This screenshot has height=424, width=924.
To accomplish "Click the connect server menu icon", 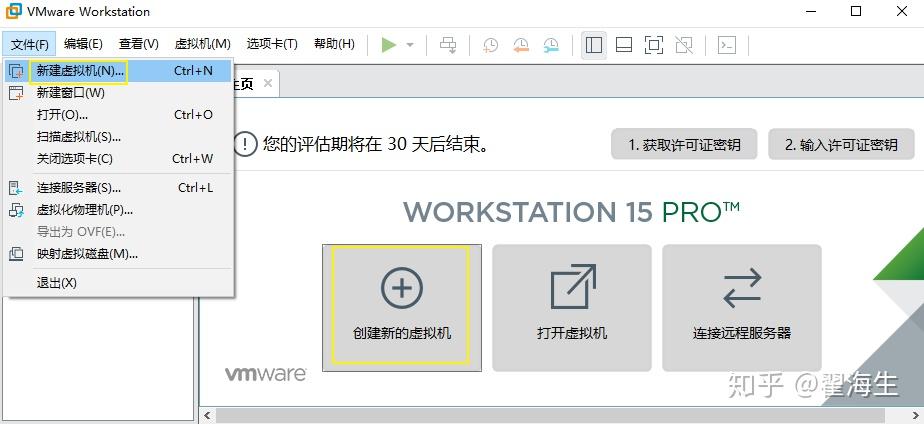I will coord(16,188).
